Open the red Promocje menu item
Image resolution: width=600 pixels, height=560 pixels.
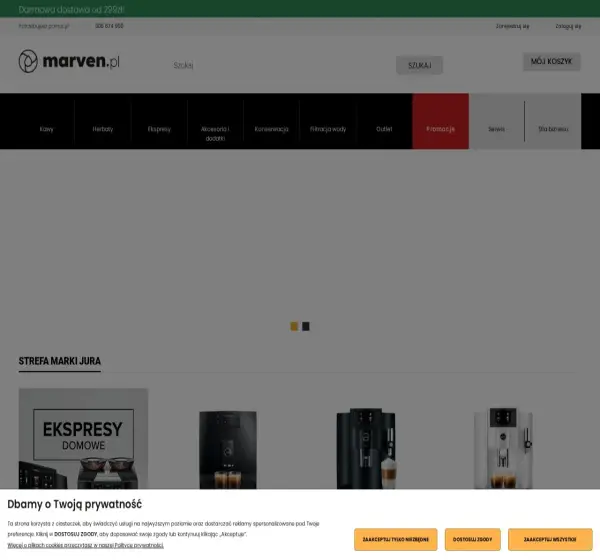tap(440, 121)
